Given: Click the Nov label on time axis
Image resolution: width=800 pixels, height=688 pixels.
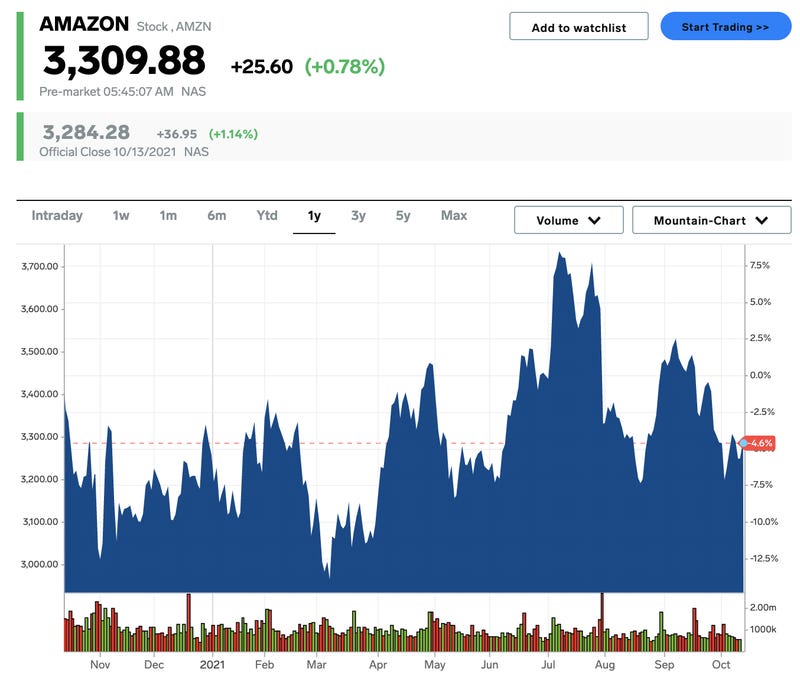Looking at the screenshot, I should (100, 665).
